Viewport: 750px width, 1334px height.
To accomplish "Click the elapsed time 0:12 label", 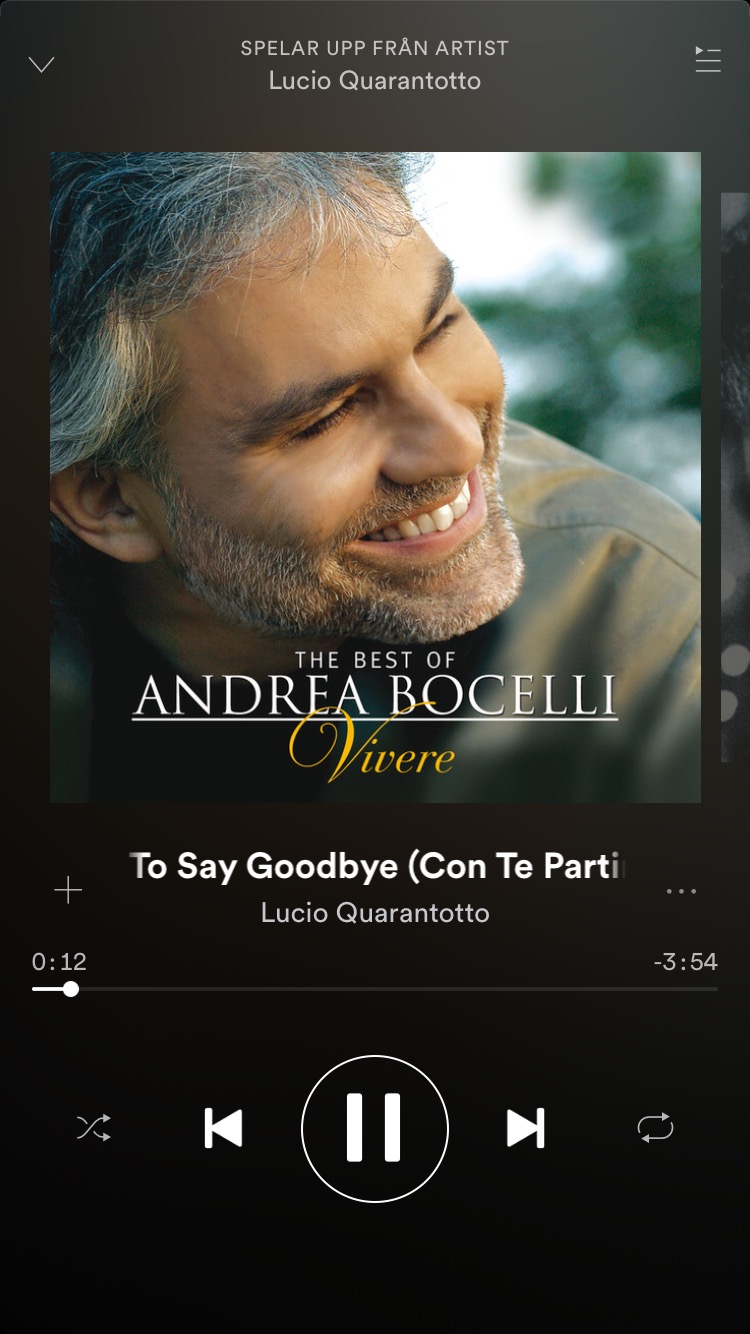I will [x=59, y=962].
